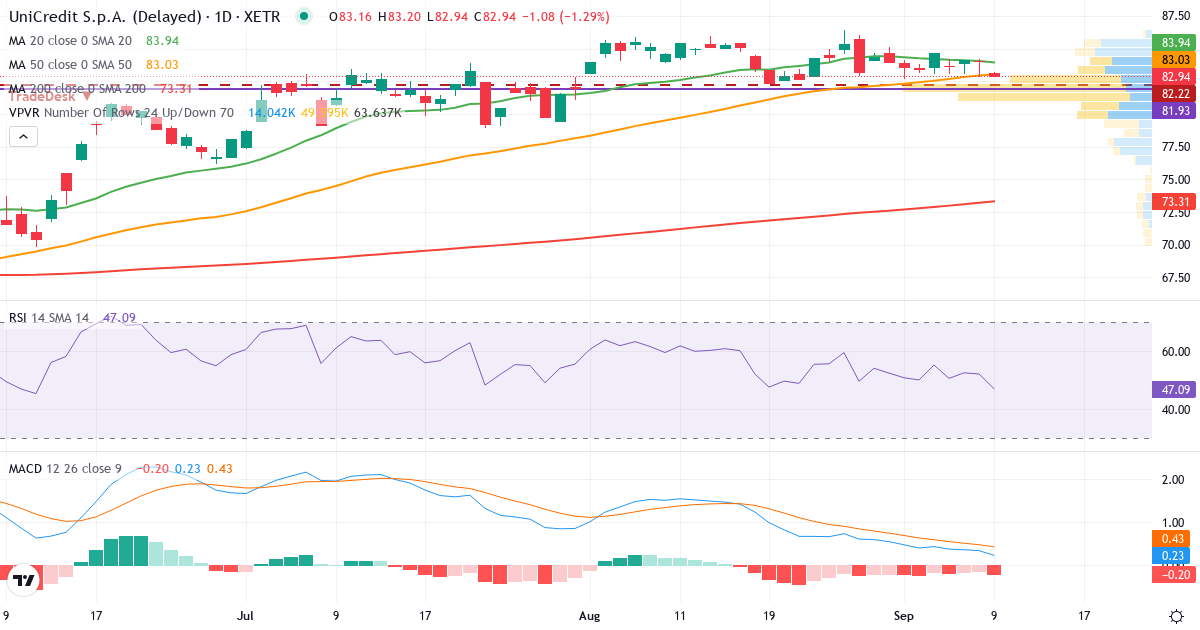Click the change value −1.08 (−1.29%)
The height and width of the screenshot is (630, 1200).
(568, 17)
